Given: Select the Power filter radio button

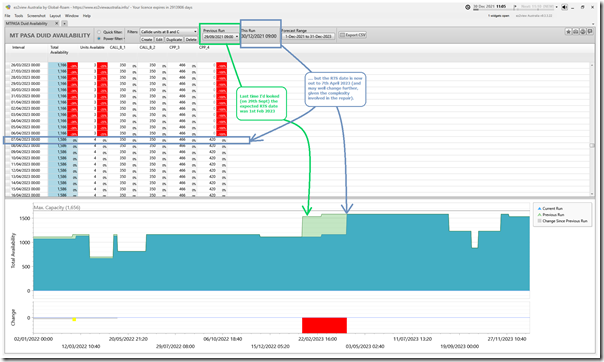Looking at the screenshot, I should tap(99, 39).
